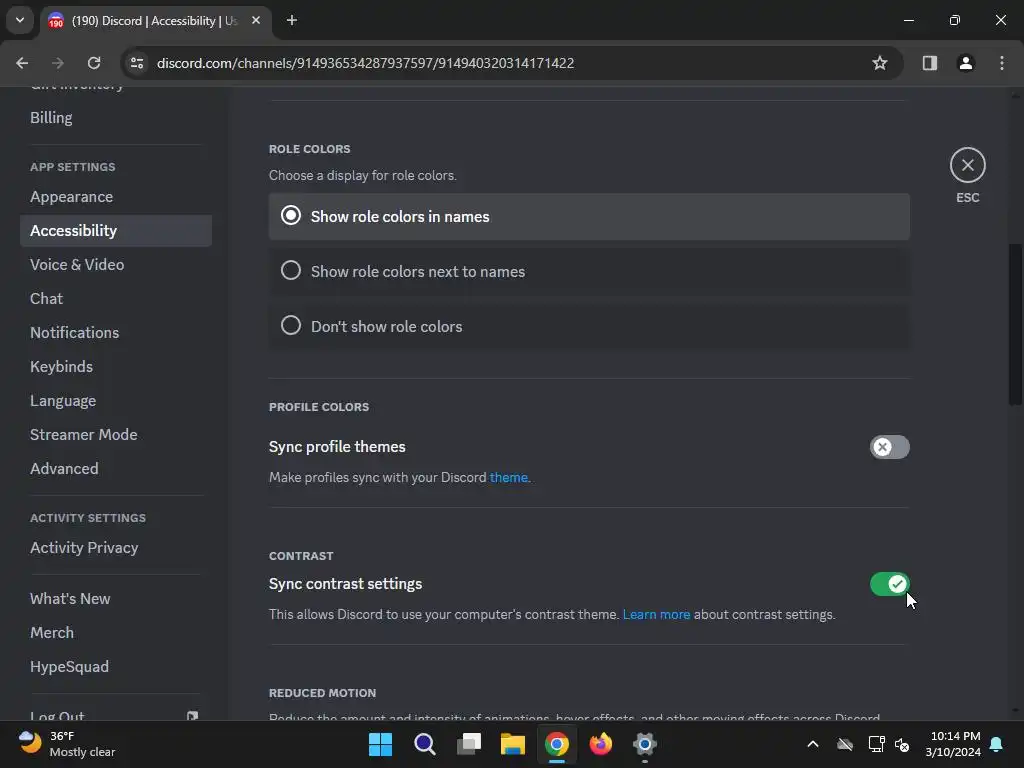Select Don't show role colors
Screen dimensions: 1024x768
pyautogui.click(x=589, y=326)
